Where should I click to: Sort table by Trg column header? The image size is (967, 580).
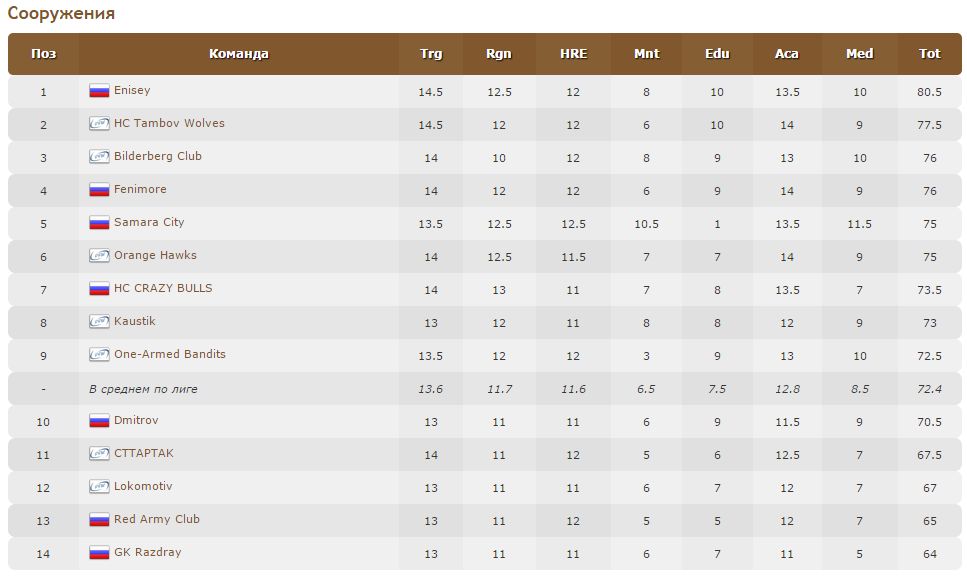(431, 54)
